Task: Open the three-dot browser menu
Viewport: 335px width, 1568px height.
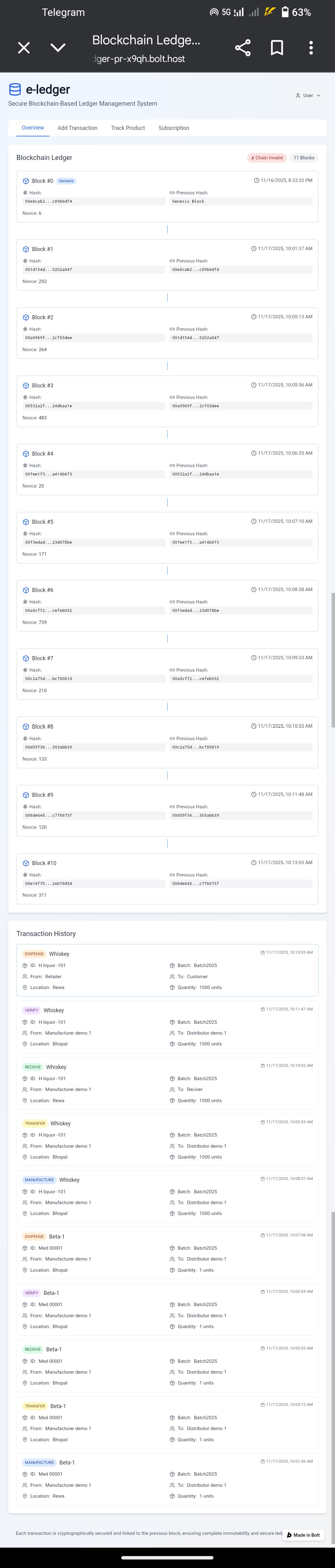Action: (310, 48)
